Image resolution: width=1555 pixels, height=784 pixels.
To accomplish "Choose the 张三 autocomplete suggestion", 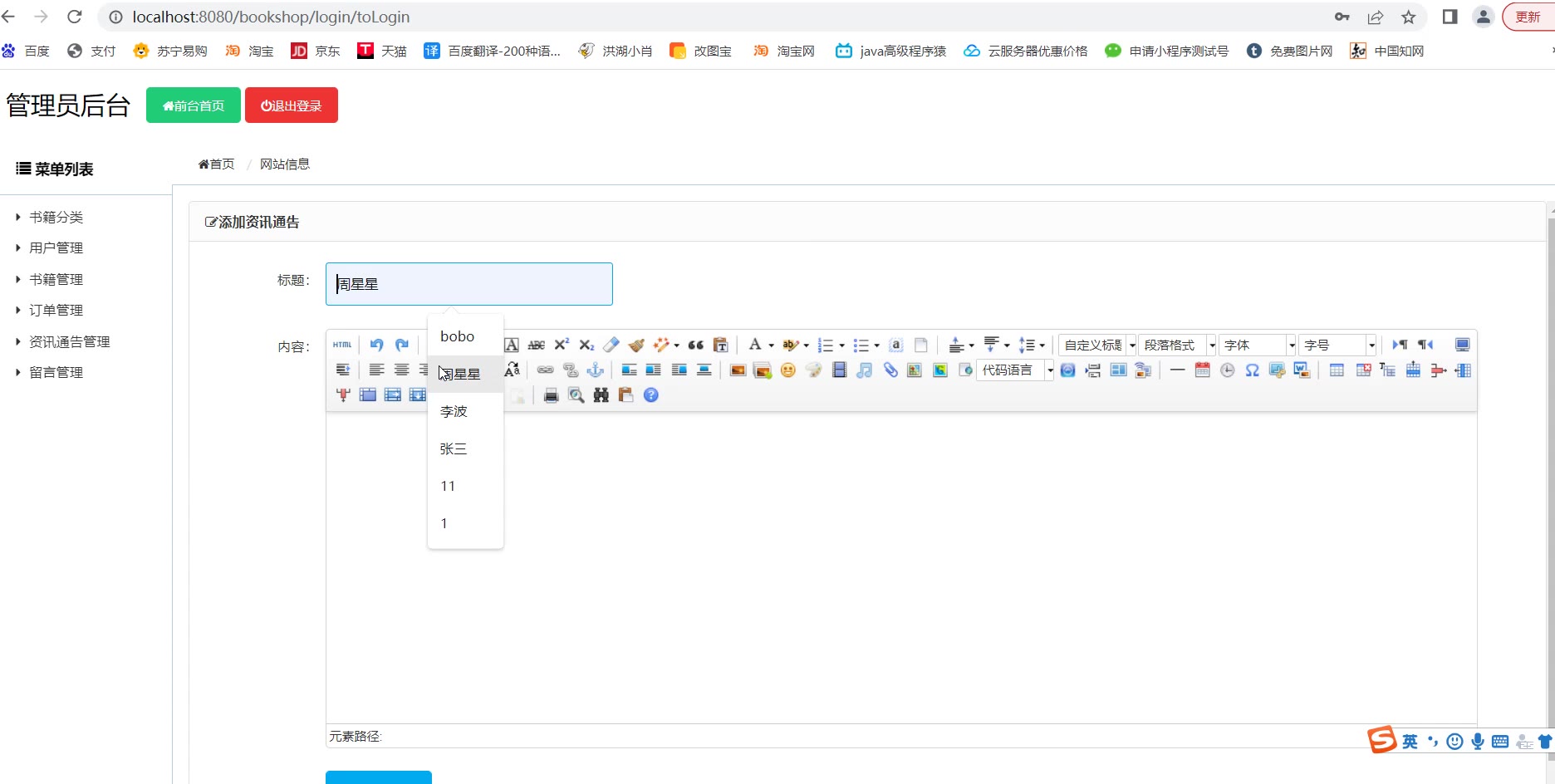I will (465, 448).
